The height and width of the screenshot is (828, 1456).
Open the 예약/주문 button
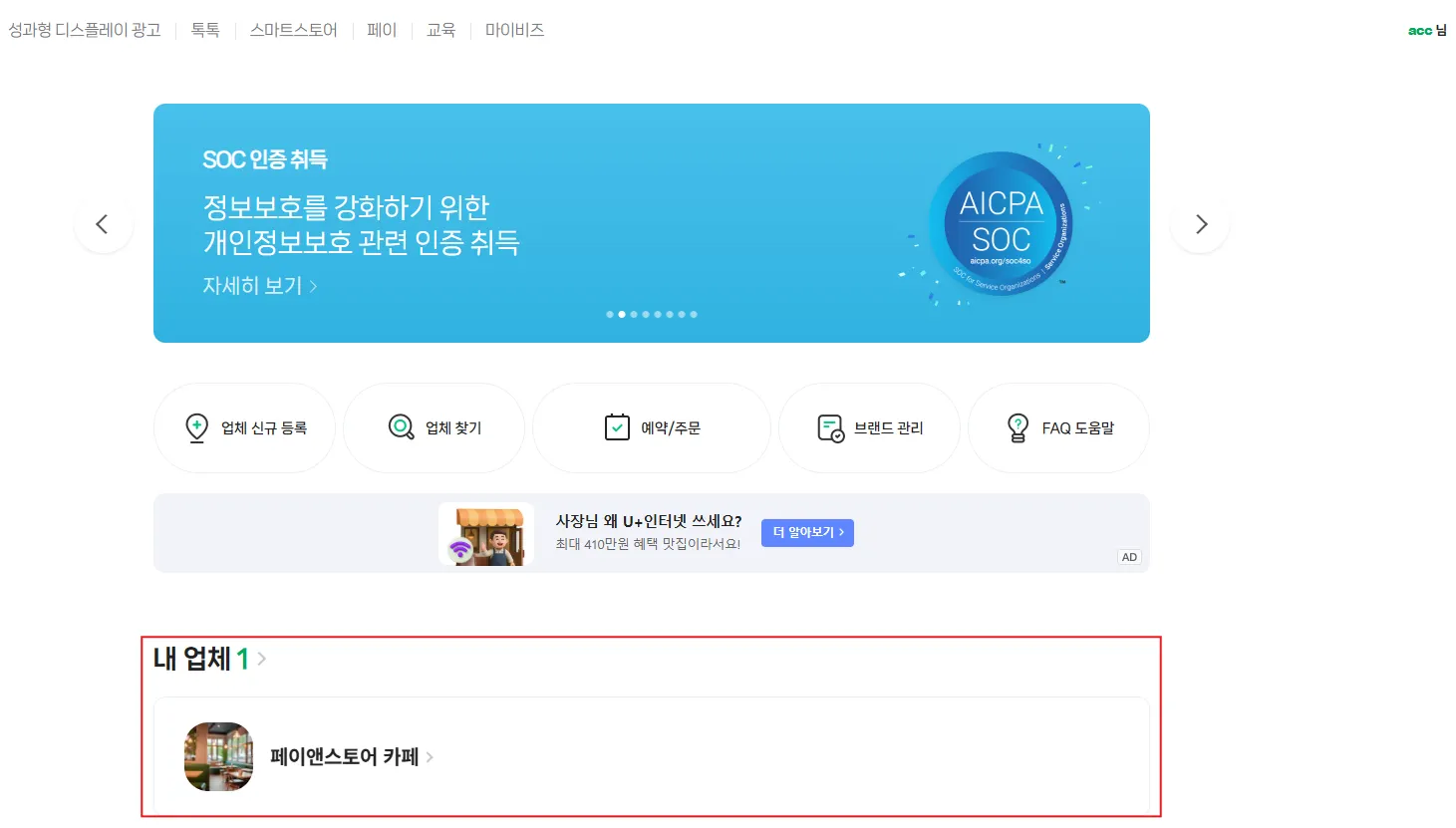click(x=652, y=428)
